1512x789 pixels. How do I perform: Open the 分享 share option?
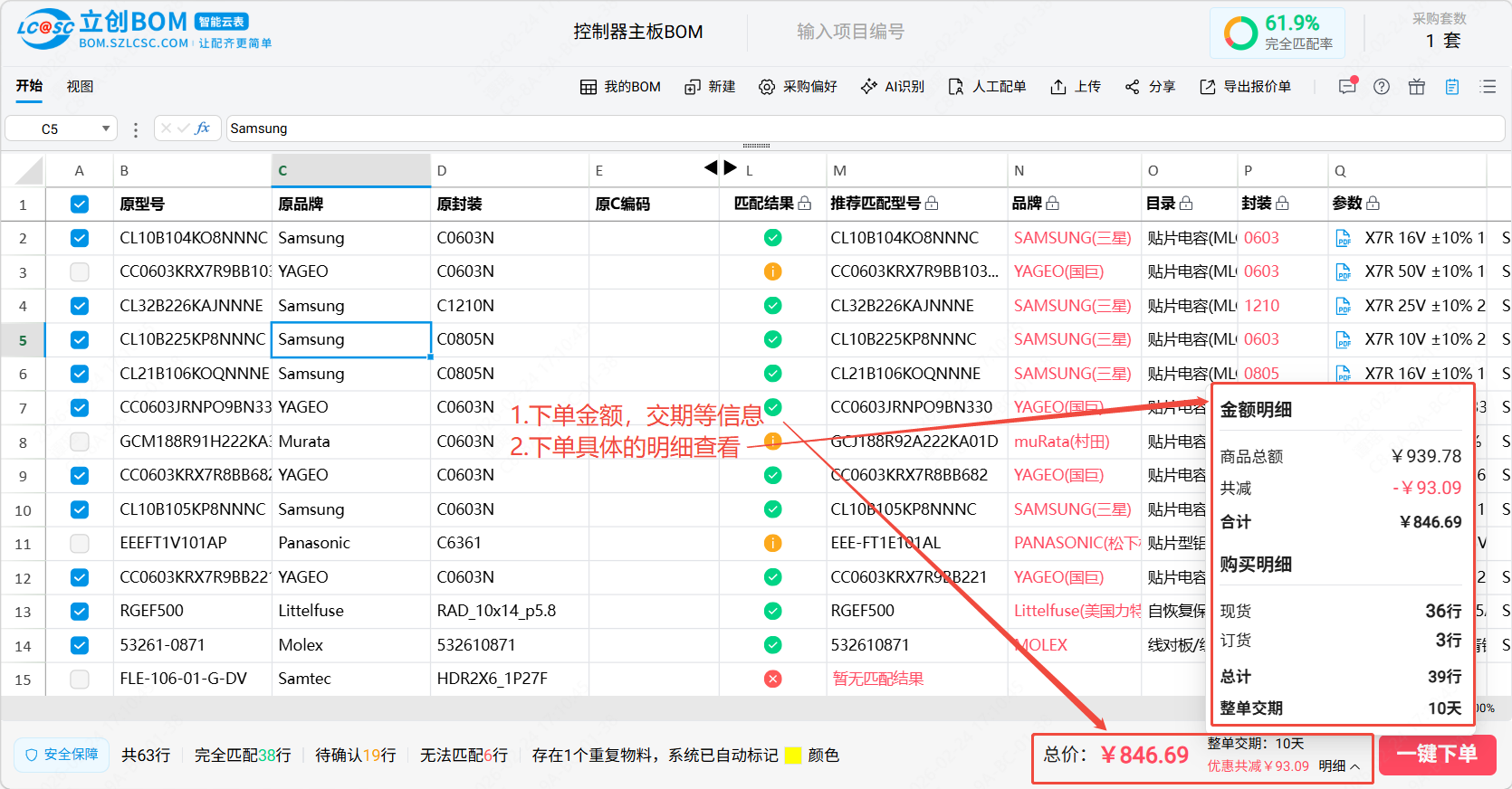(1150, 87)
